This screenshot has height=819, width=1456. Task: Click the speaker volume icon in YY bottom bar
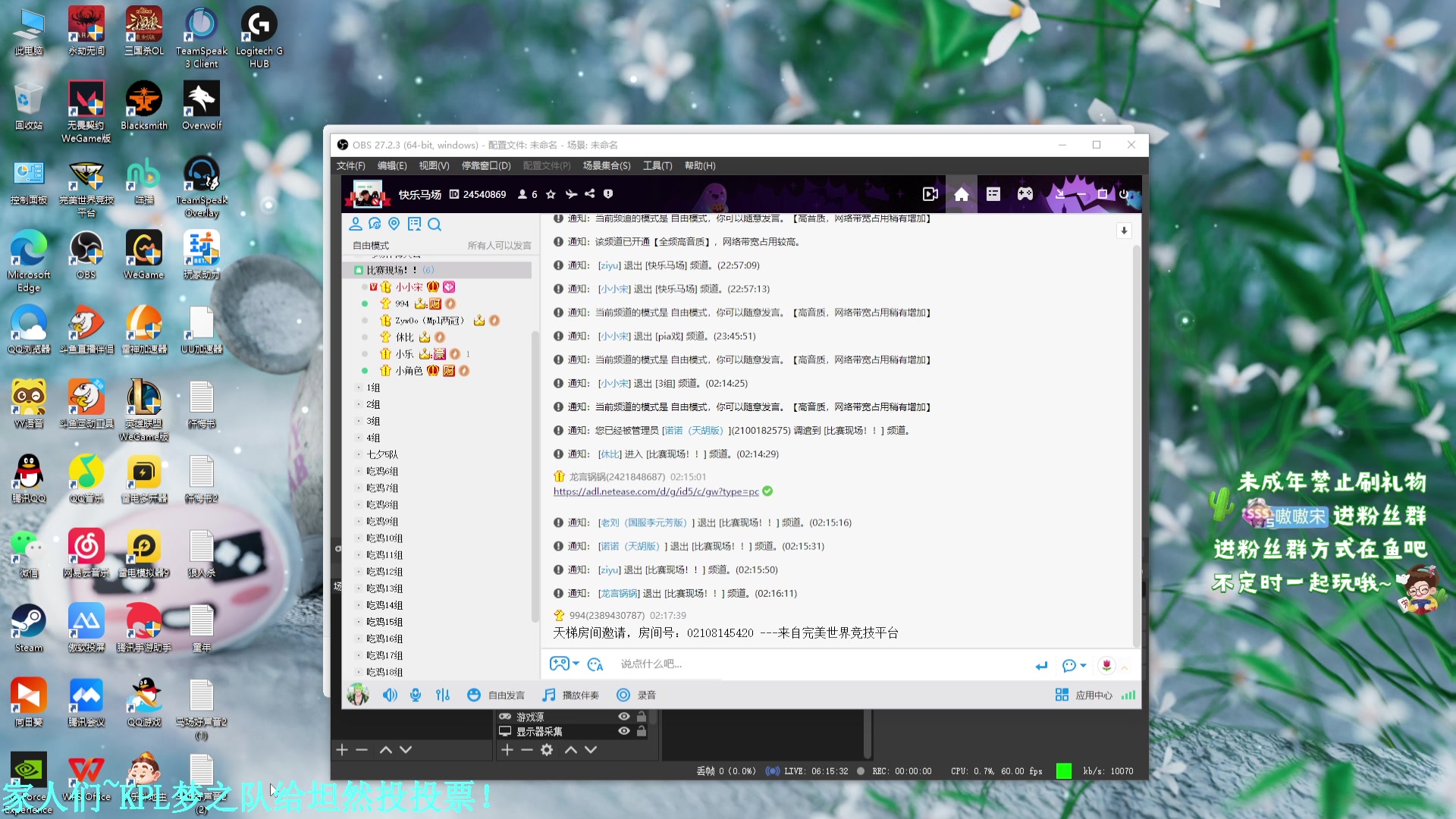click(x=390, y=695)
